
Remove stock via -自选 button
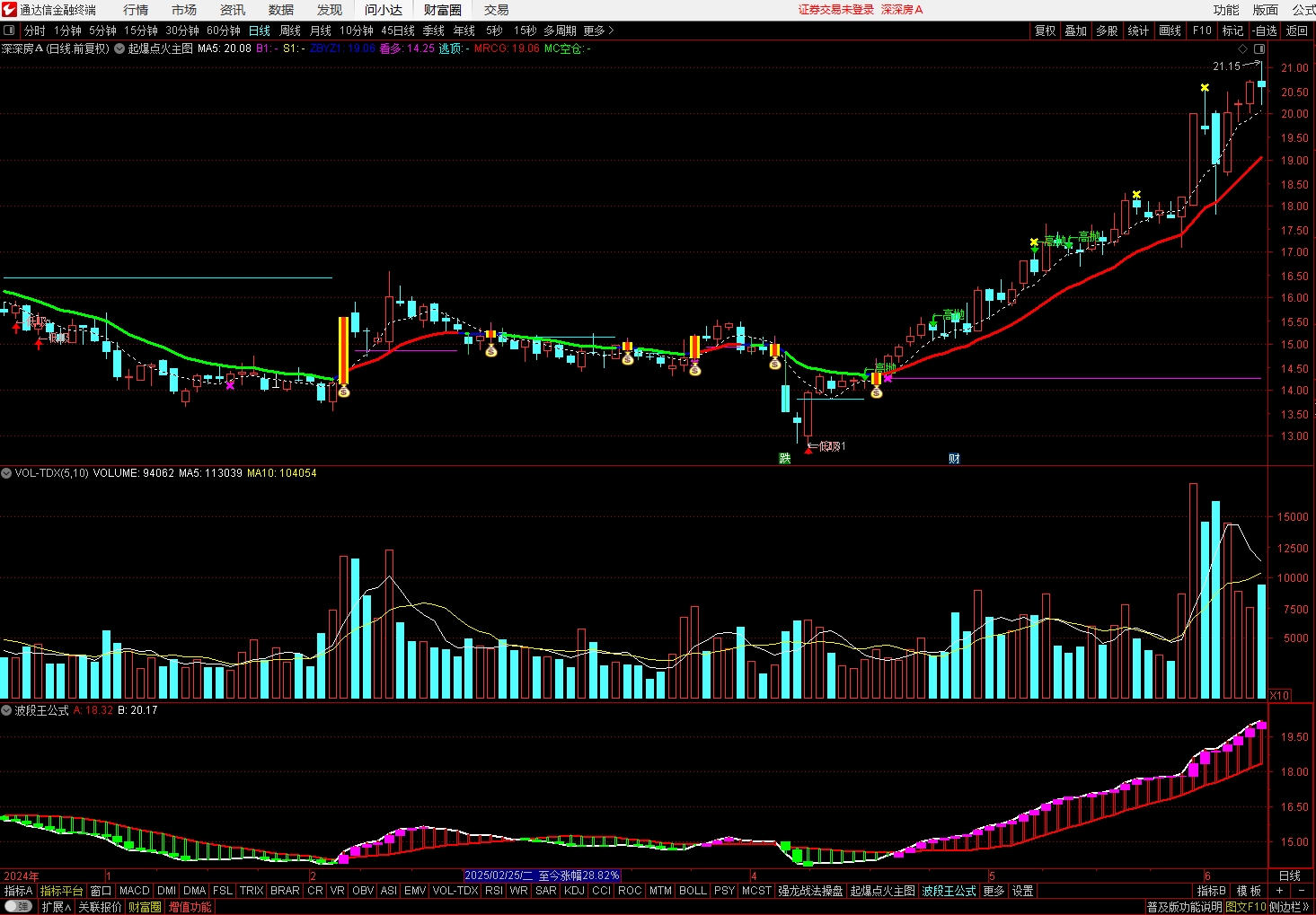(x=1265, y=31)
